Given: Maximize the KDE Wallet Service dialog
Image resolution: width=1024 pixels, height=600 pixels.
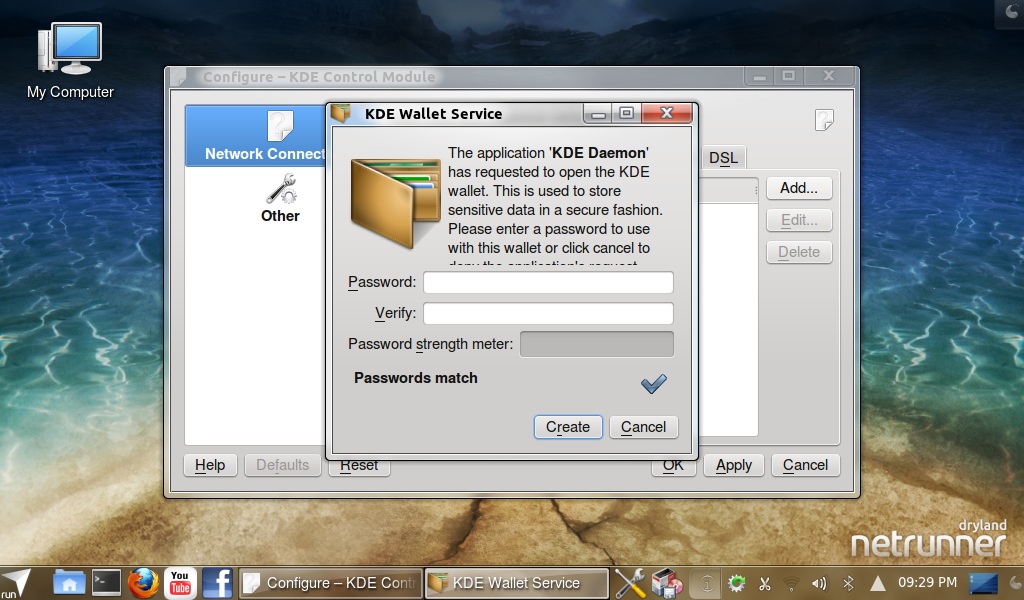Looking at the screenshot, I should pos(626,113).
